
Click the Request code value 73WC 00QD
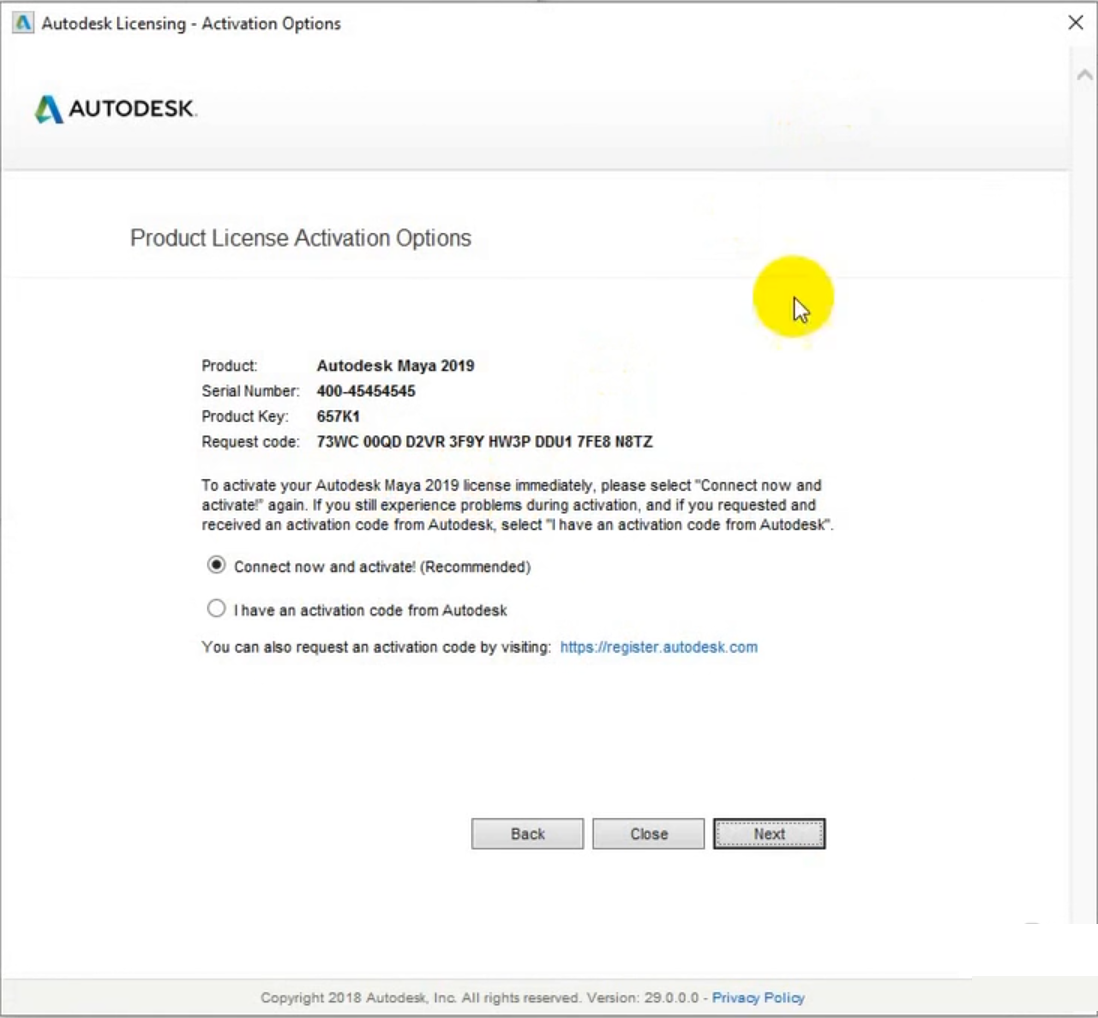tap(484, 441)
